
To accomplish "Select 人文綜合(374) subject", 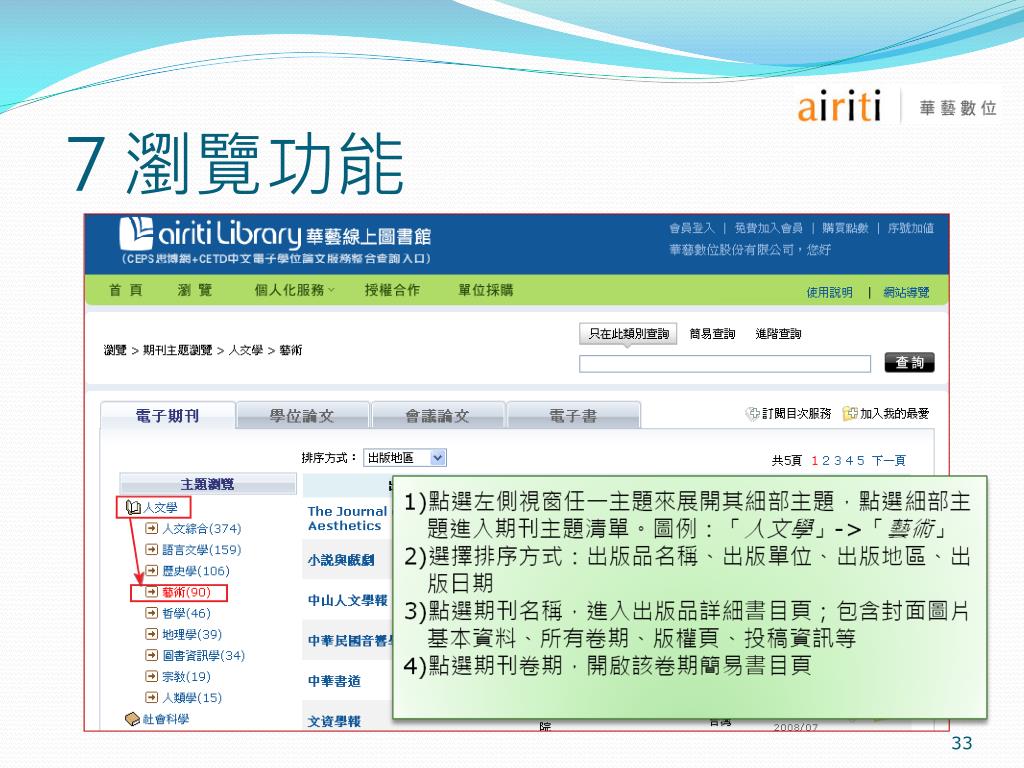I will (202, 528).
